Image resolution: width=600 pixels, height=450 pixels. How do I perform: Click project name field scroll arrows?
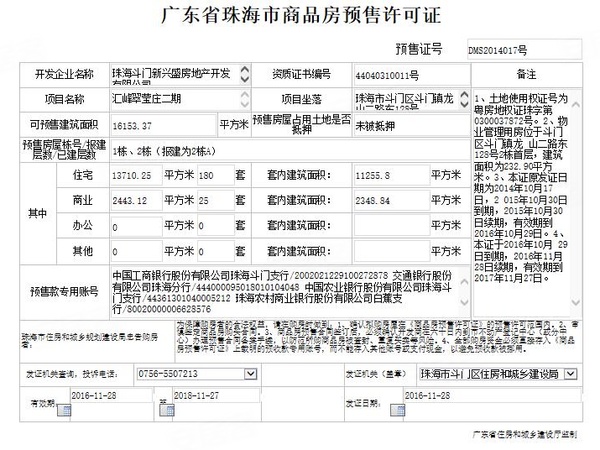245,99
